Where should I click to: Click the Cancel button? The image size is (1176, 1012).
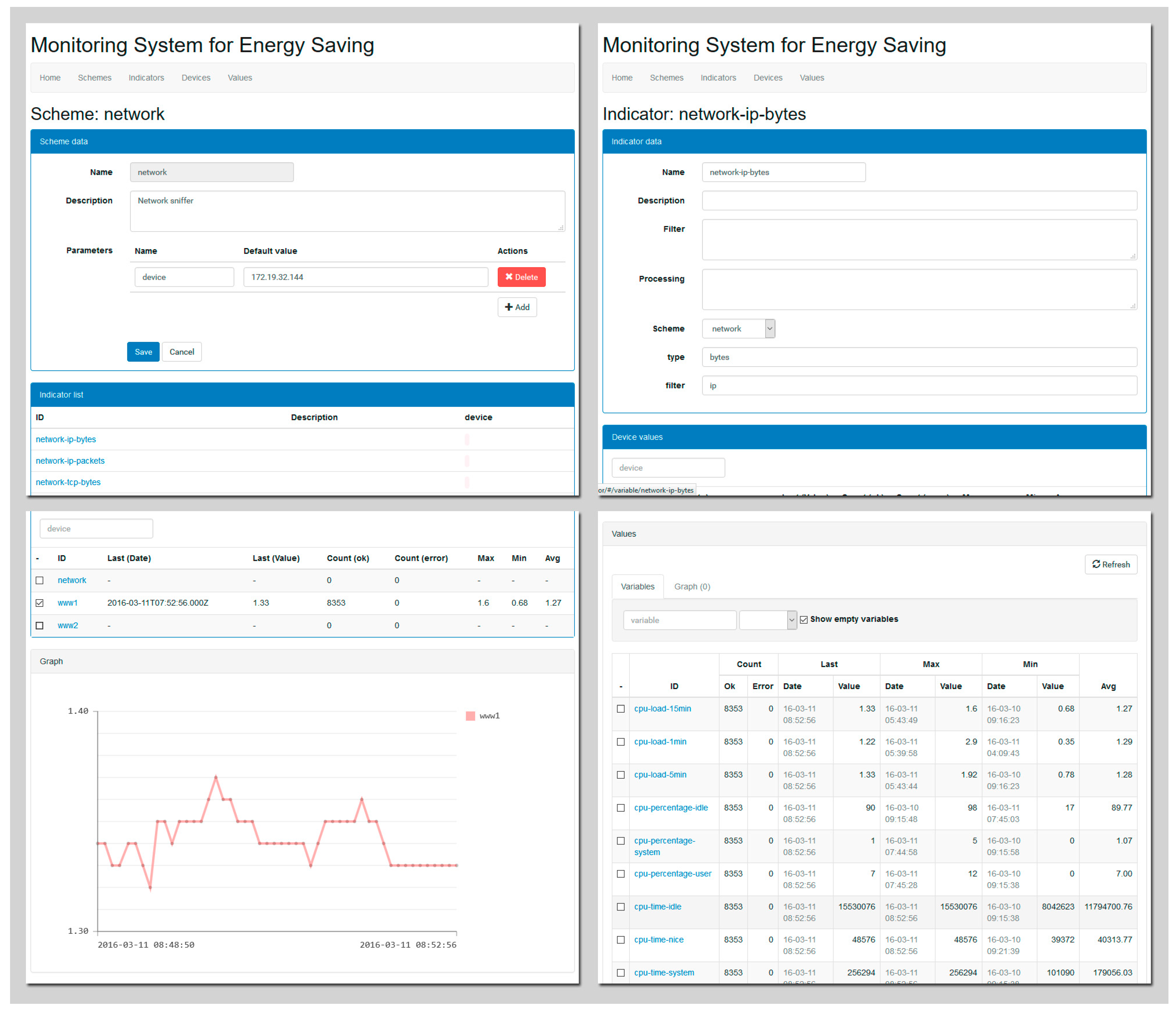click(182, 352)
